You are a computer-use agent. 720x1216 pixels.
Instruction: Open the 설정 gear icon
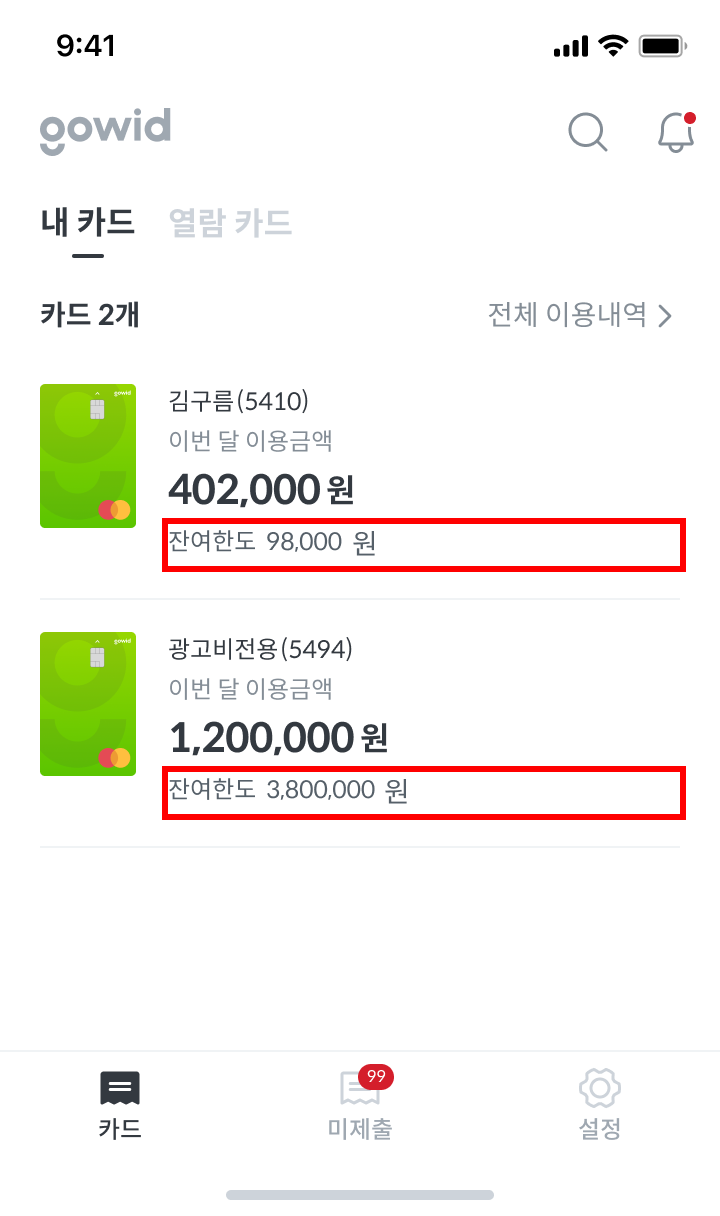pyautogui.click(x=600, y=1089)
